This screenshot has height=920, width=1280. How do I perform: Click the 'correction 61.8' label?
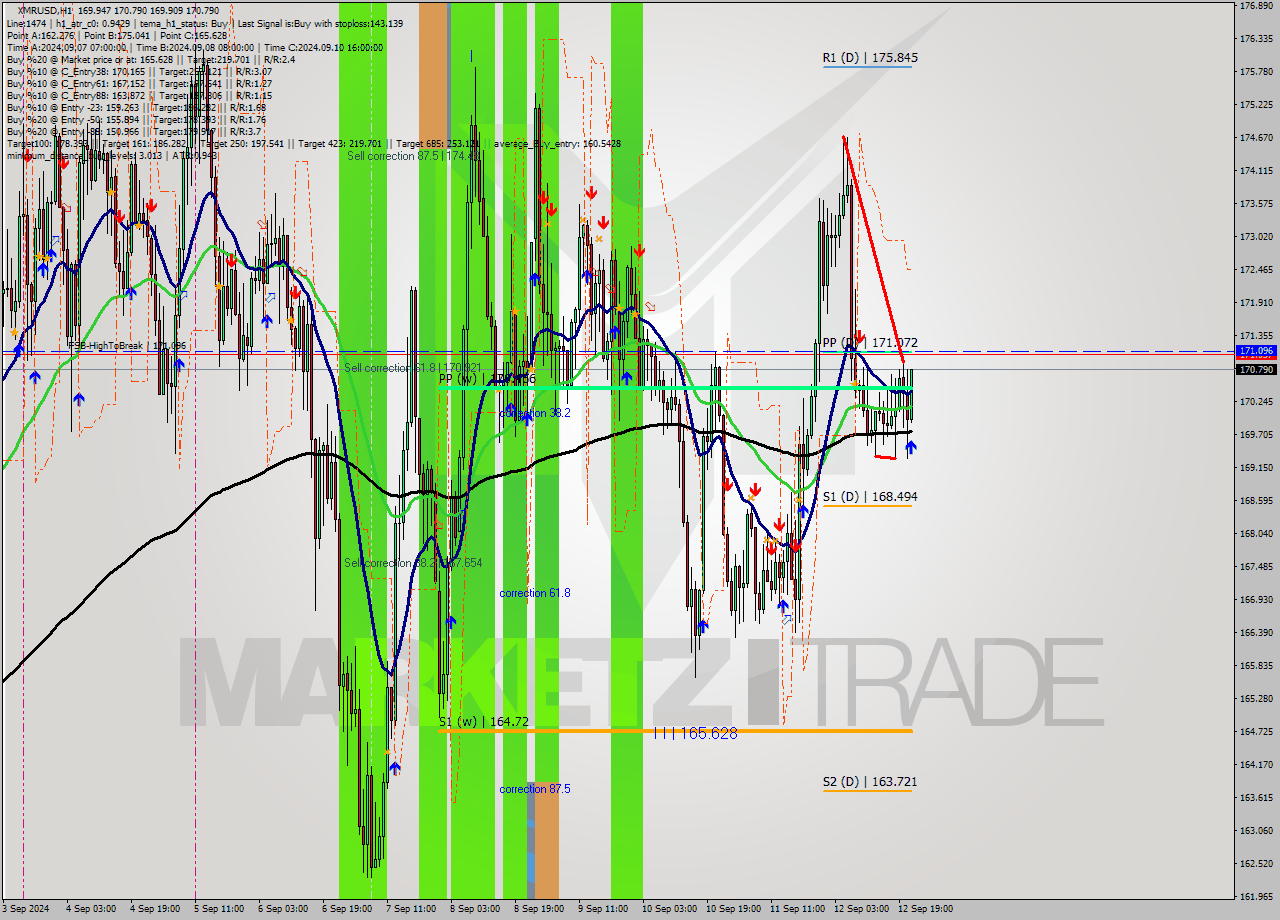pos(535,593)
